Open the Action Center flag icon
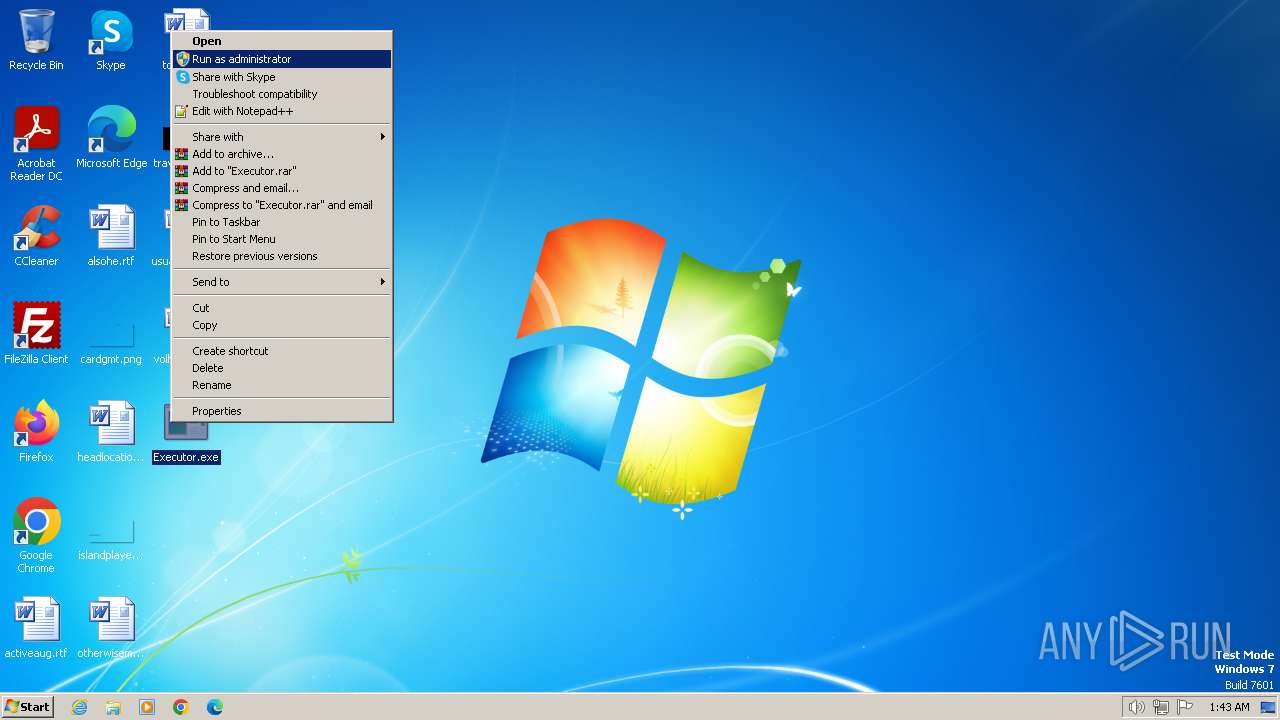The image size is (1280, 720). click(1185, 707)
